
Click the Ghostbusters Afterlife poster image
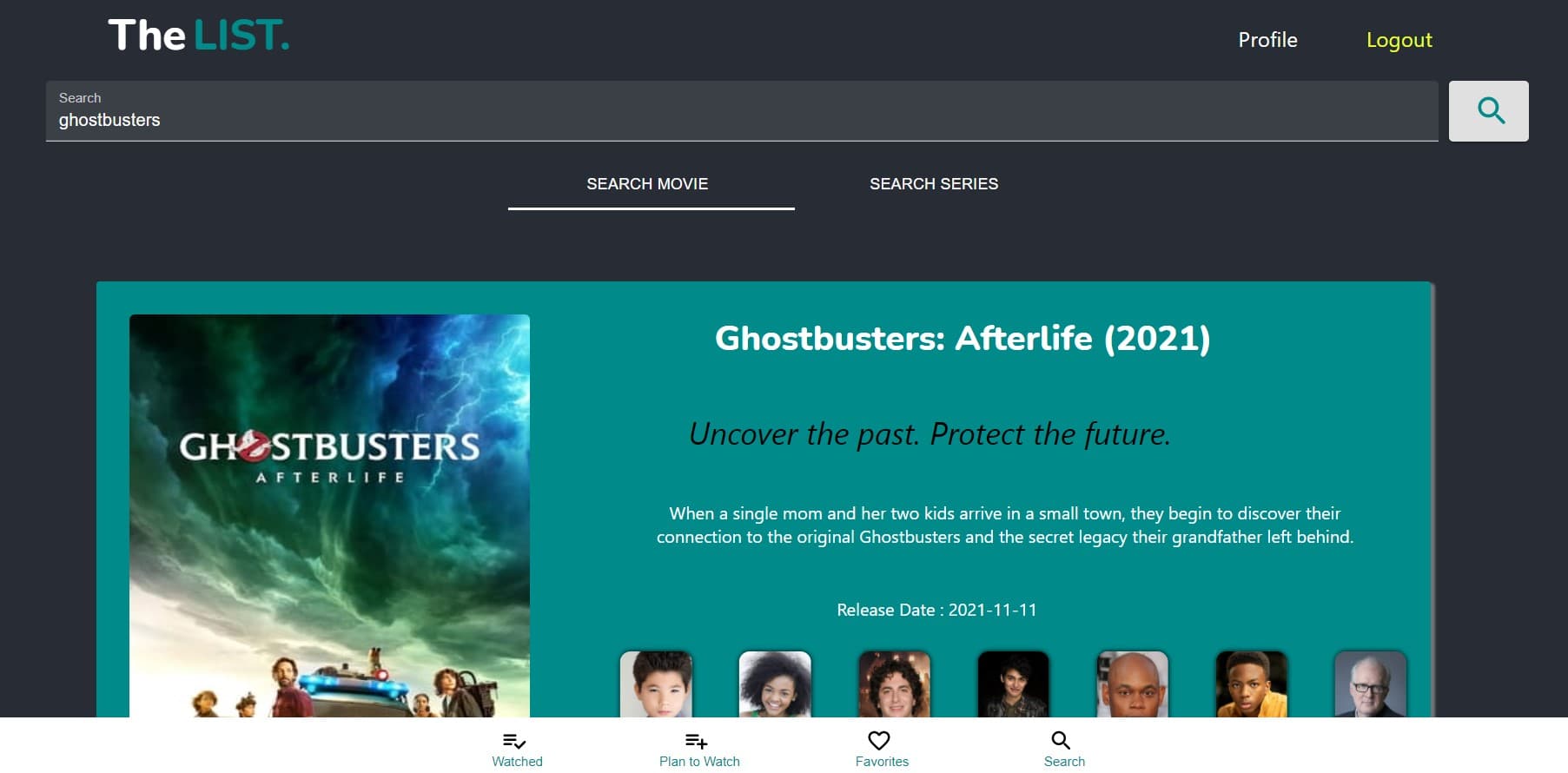pyautogui.click(x=329, y=514)
